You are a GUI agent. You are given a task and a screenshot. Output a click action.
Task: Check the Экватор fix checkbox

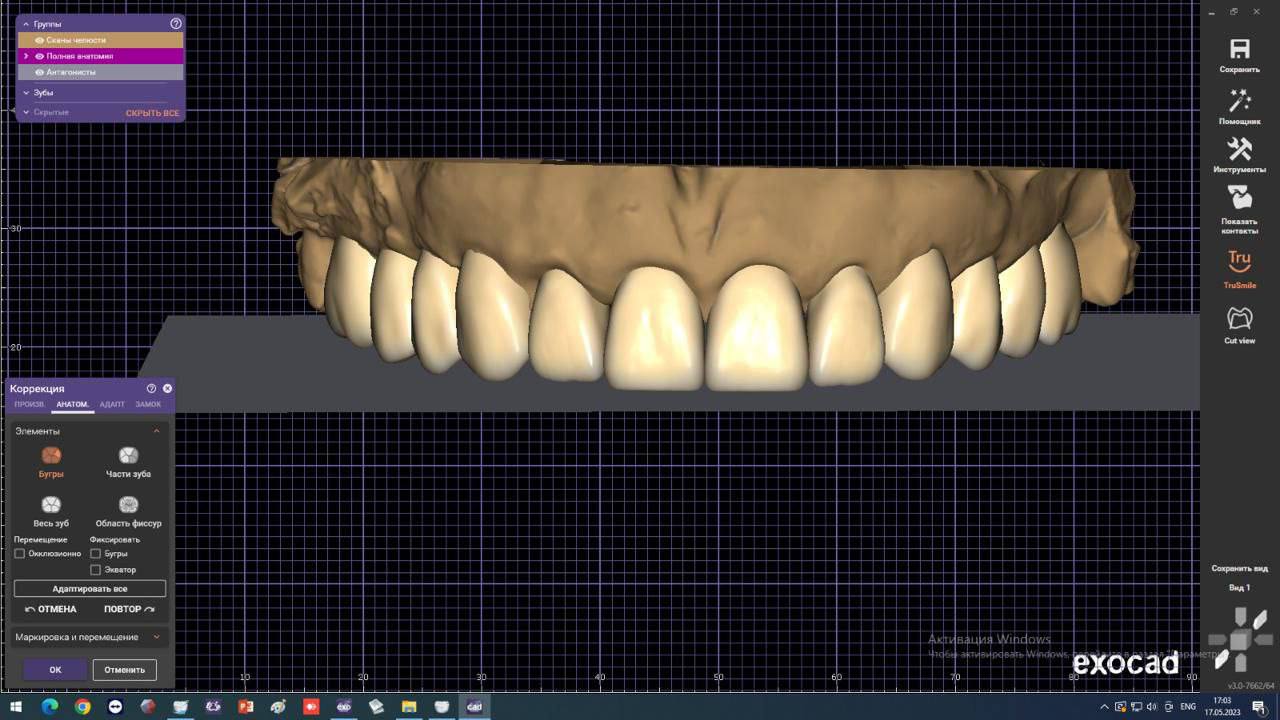[96, 570]
